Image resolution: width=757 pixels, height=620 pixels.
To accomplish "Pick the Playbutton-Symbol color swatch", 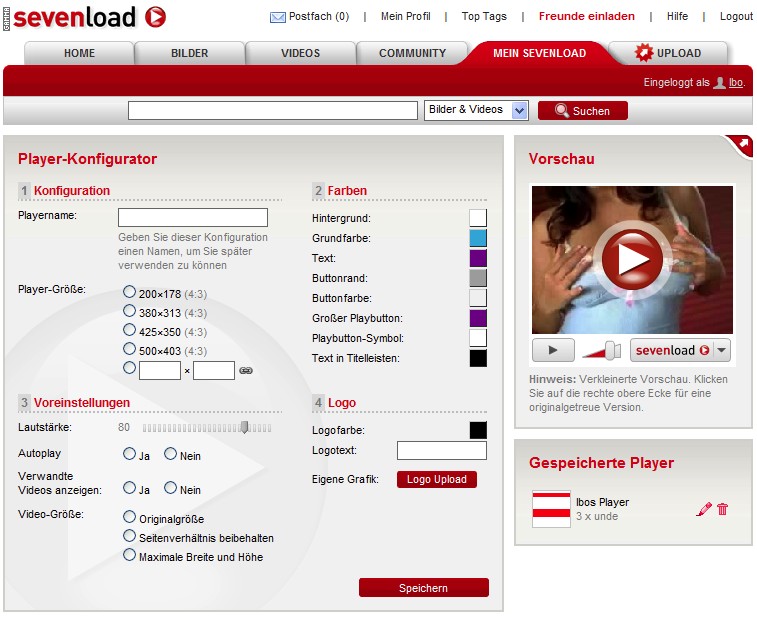I will pyautogui.click(x=478, y=338).
